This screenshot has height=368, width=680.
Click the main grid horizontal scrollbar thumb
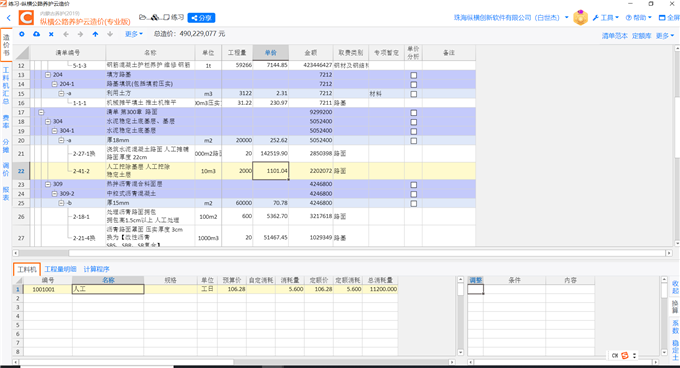[44, 253]
